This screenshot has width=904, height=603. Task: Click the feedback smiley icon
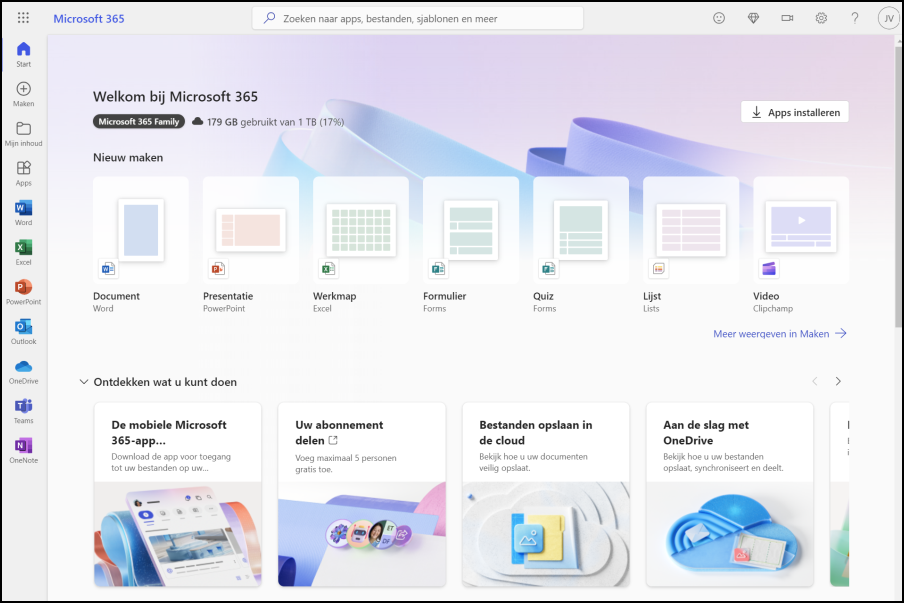pos(719,18)
